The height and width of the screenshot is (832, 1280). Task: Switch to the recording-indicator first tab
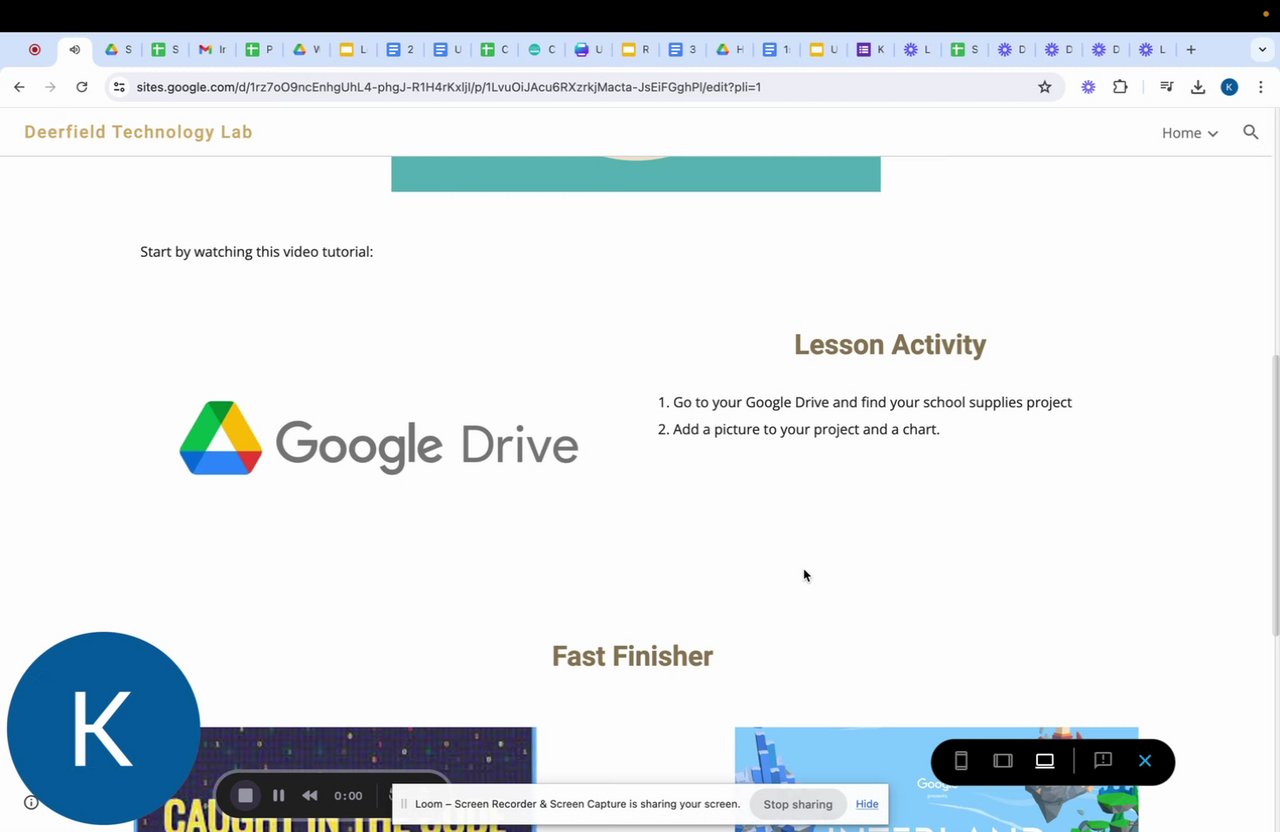click(x=34, y=49)
